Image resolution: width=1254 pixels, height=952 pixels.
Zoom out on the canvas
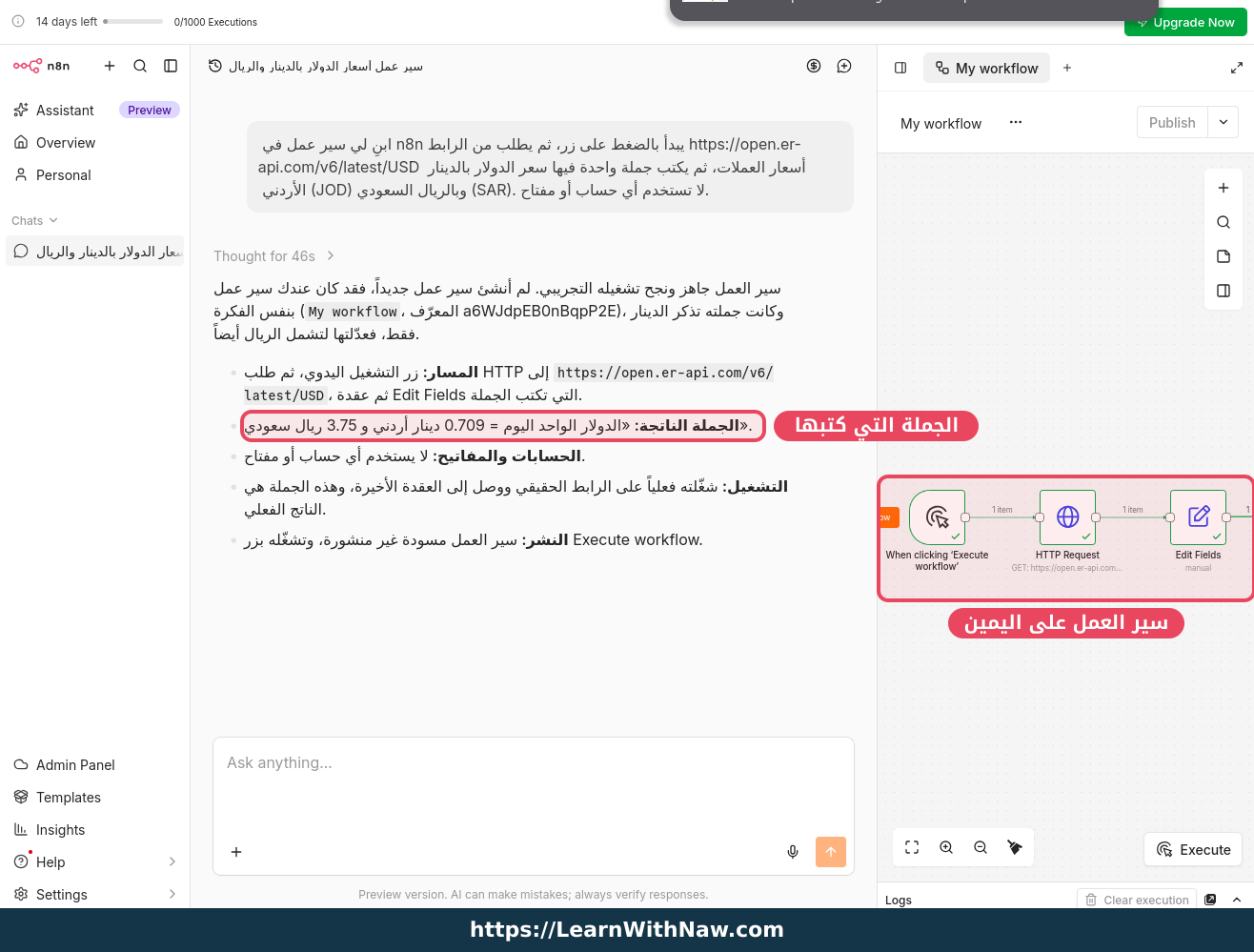981,847
